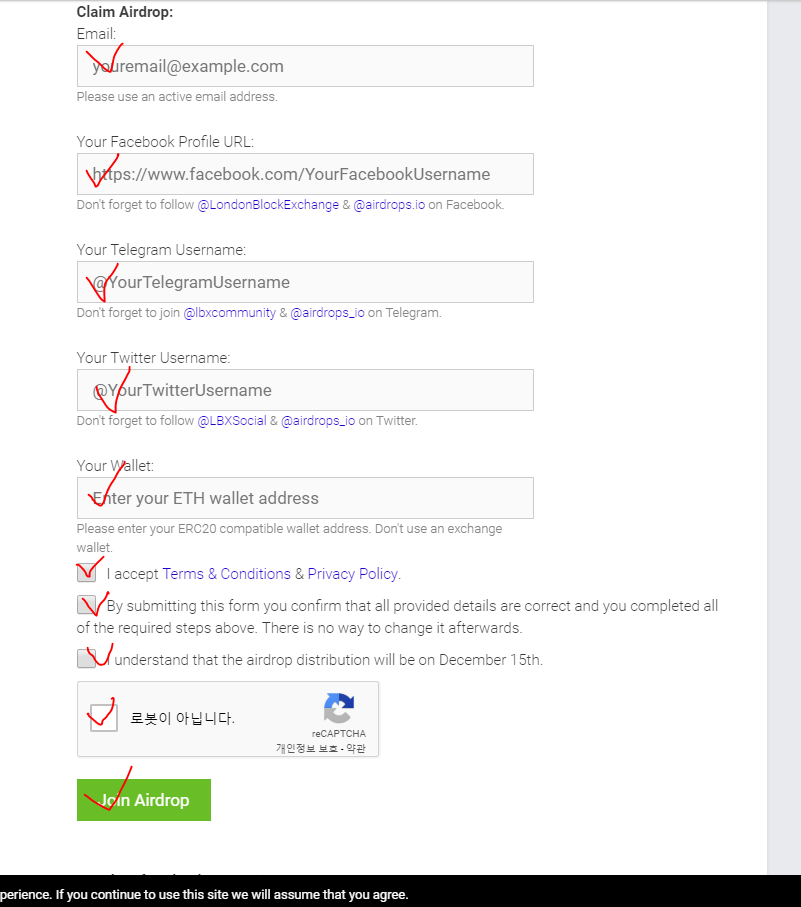Follow the @LondonBlockExchange Facebook link
Viewport: 801px width, 907px height.
268,205
